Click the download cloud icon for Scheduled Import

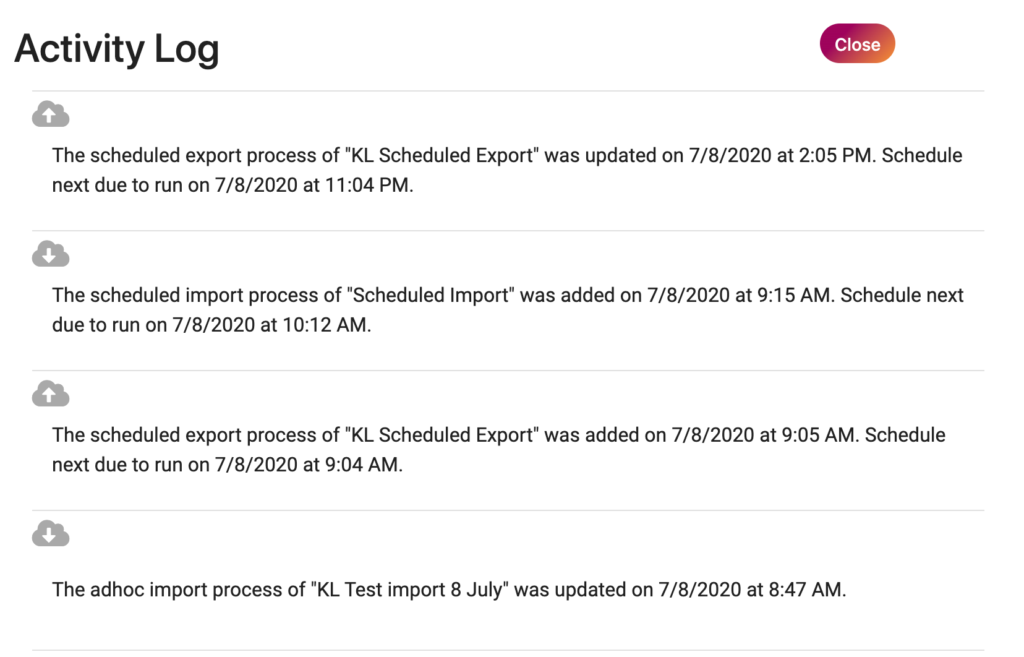click(50, 253)
